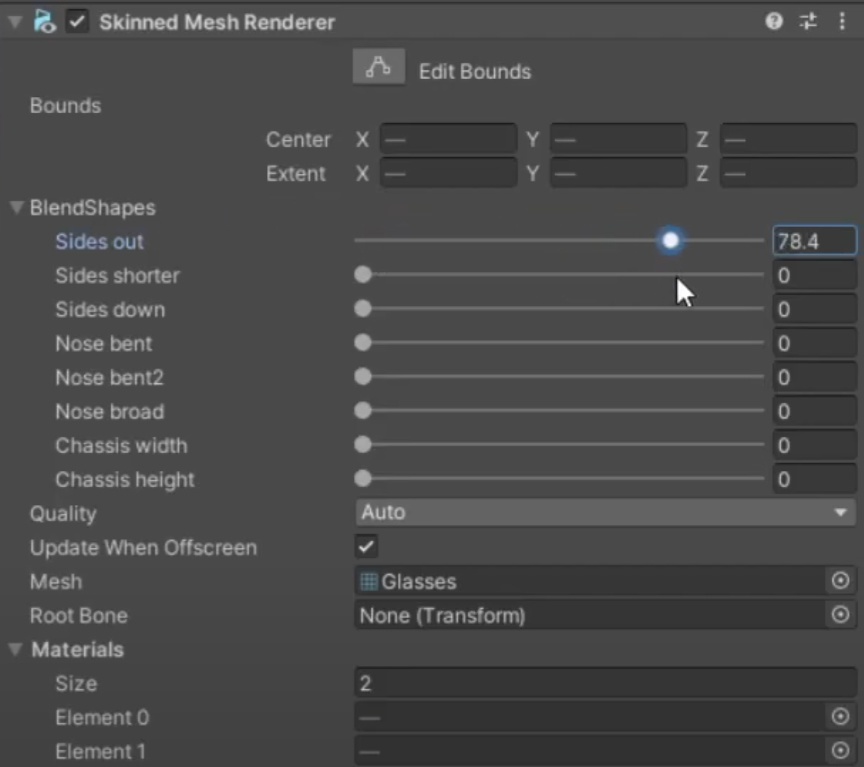Open object picker for Material Element 0
Viewport: 864px width, 767px height.
(x=841, y=717)
